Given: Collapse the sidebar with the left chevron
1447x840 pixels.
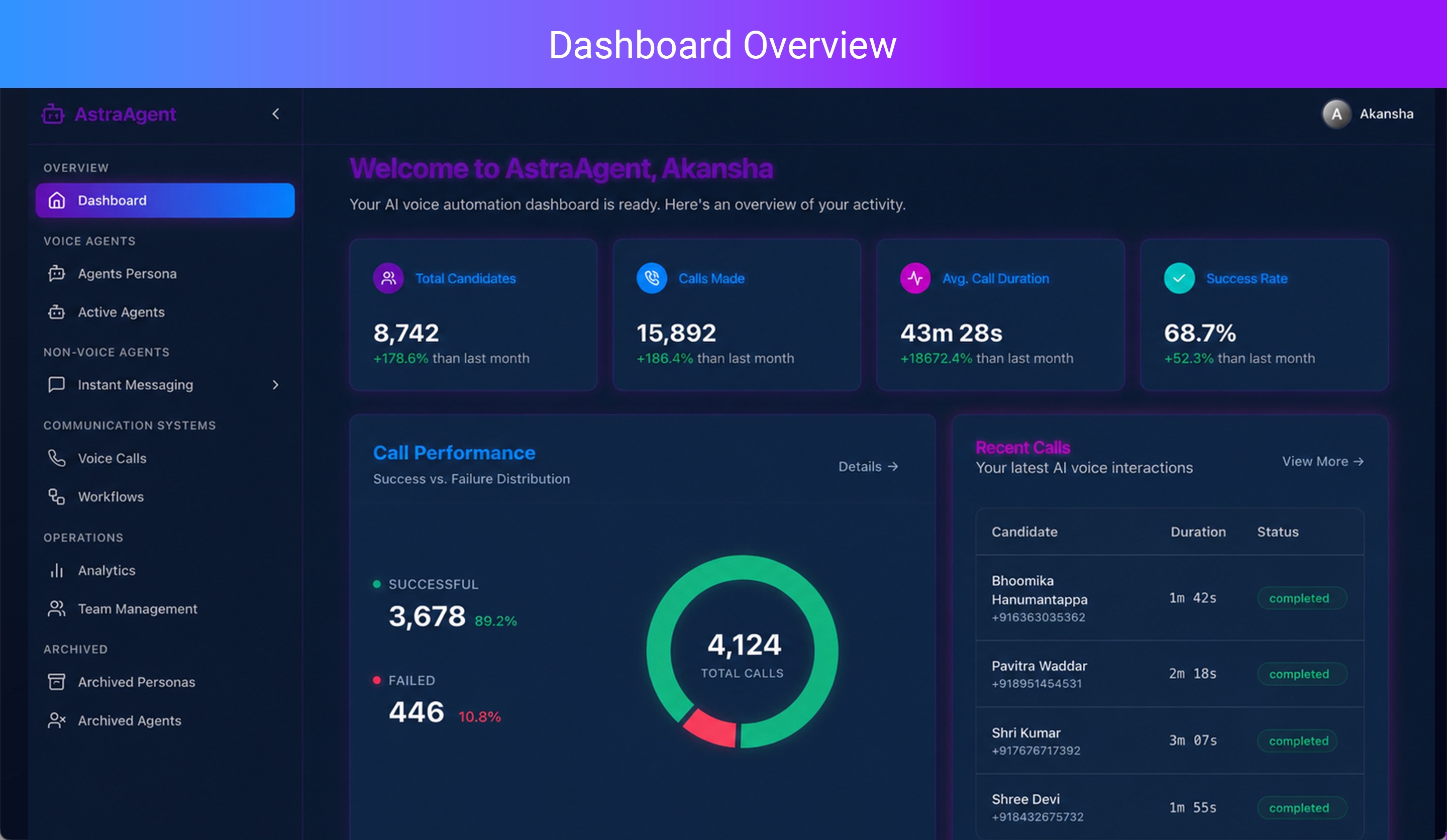Looking at the screenshot, I should pyautogui.click(x=276, y=114).
